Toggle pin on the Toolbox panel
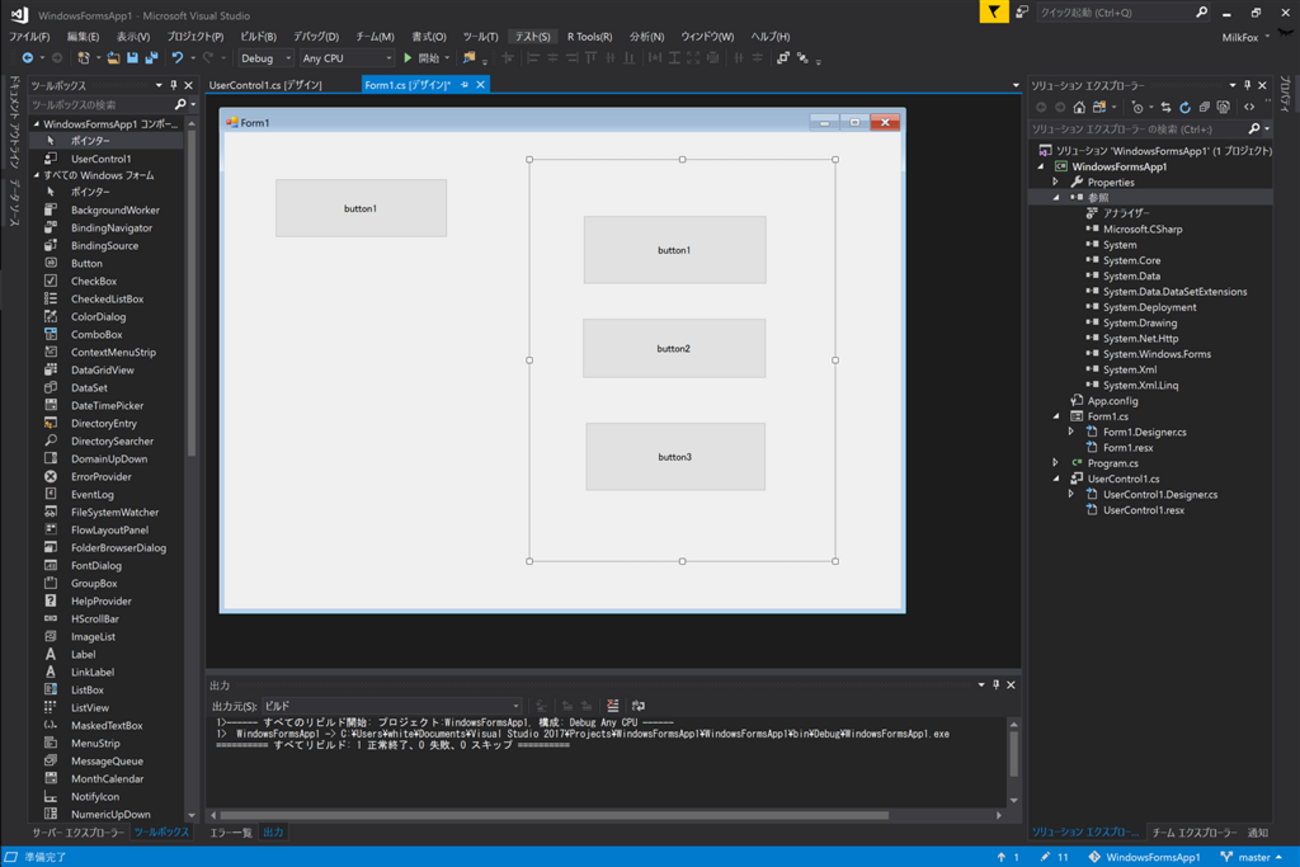Screen dimensions: 1300x867 [x=173, y=85]
